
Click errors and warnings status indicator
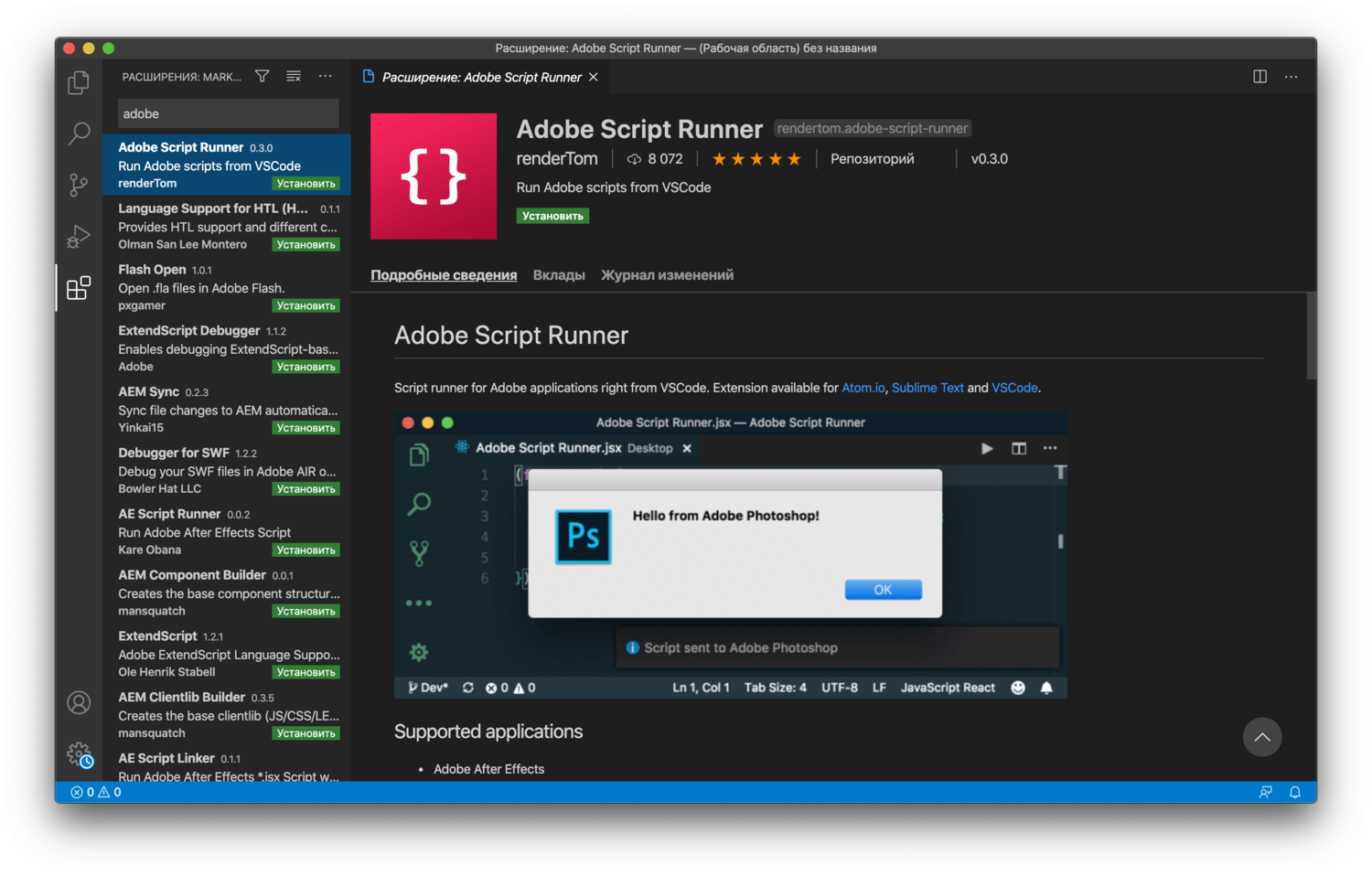[96, 792]
